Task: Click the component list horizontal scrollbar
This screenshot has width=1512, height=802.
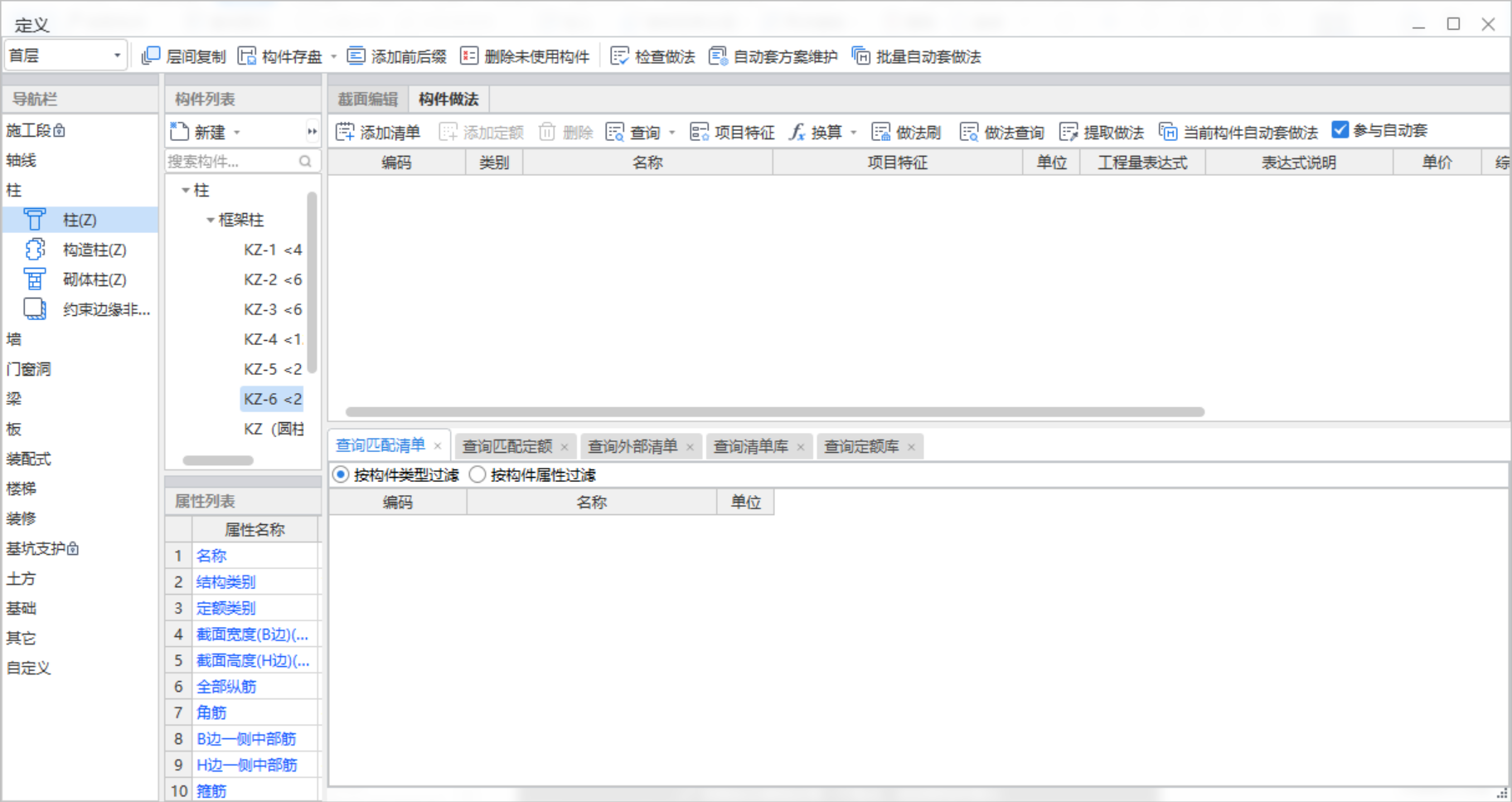Action: (218, 460)
